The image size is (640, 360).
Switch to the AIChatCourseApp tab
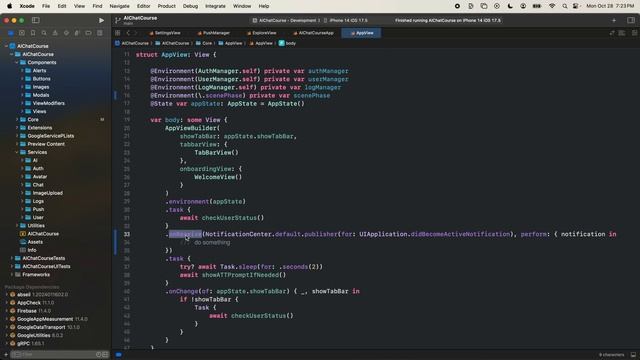(x=313, y=33)
